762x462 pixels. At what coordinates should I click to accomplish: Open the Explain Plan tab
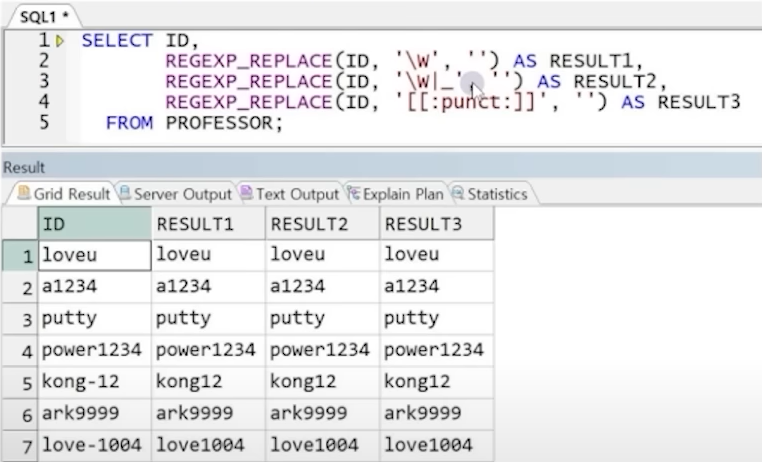(396, 194)
